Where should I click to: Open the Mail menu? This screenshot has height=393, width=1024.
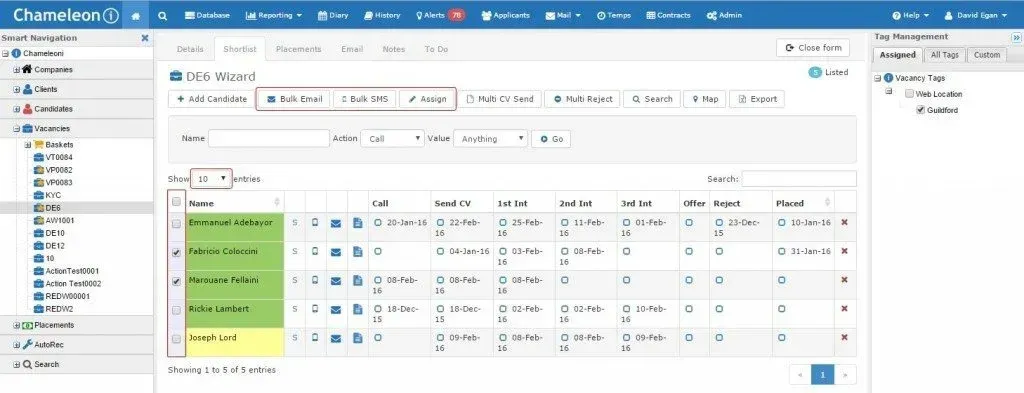563,15
